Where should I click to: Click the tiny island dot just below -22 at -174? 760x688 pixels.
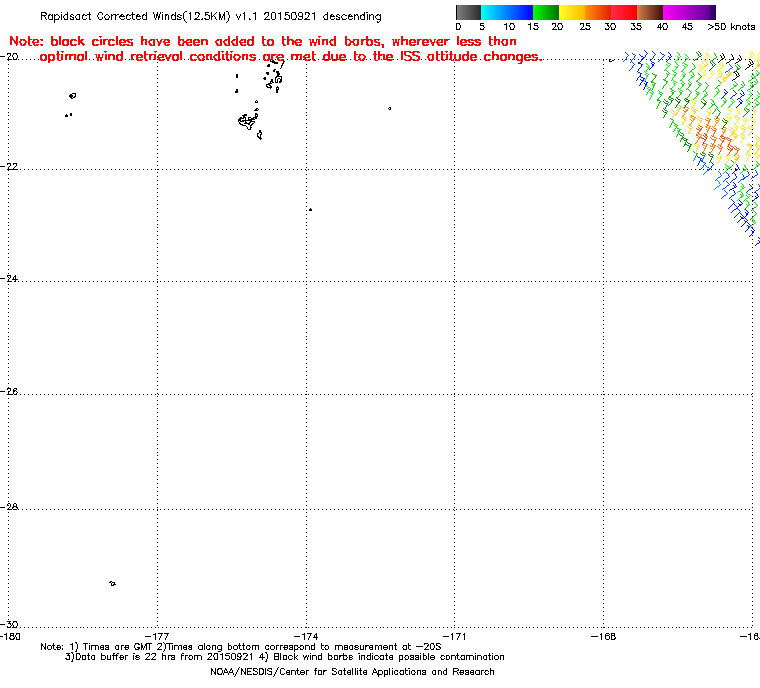coord(310,209)
